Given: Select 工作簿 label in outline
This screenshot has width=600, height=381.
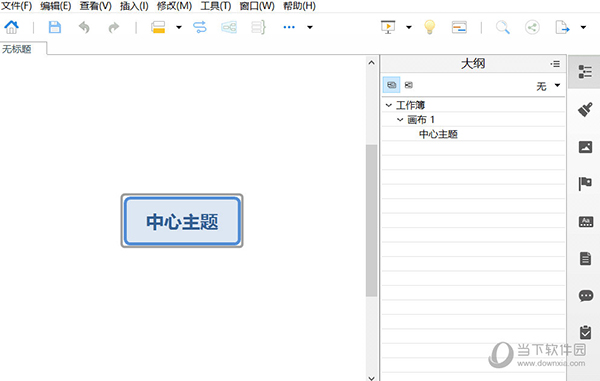Looking at the screenshot, I should (410, 105).
